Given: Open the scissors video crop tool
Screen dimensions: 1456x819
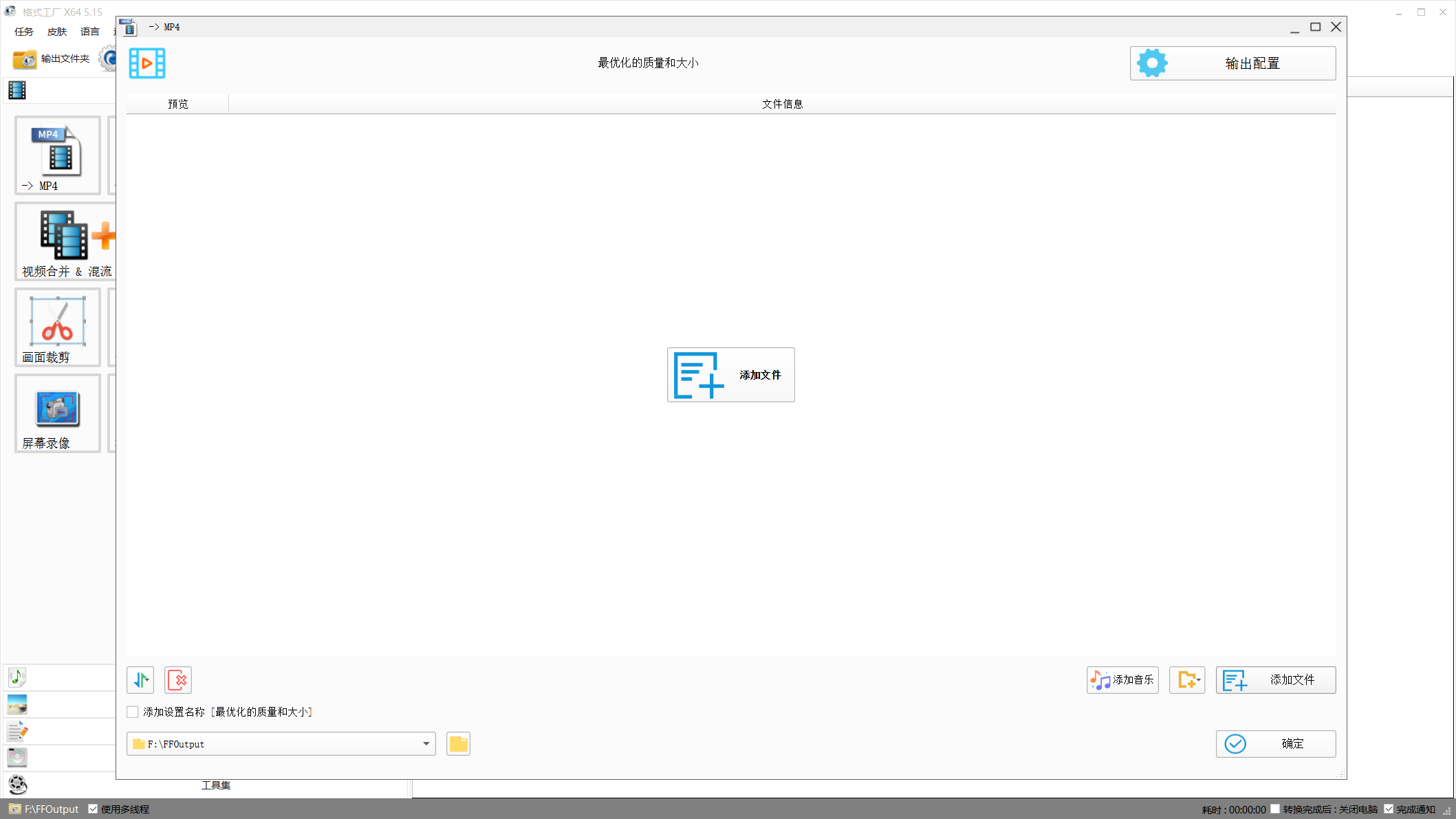Looking at the screenshot, I should [58, 327].
